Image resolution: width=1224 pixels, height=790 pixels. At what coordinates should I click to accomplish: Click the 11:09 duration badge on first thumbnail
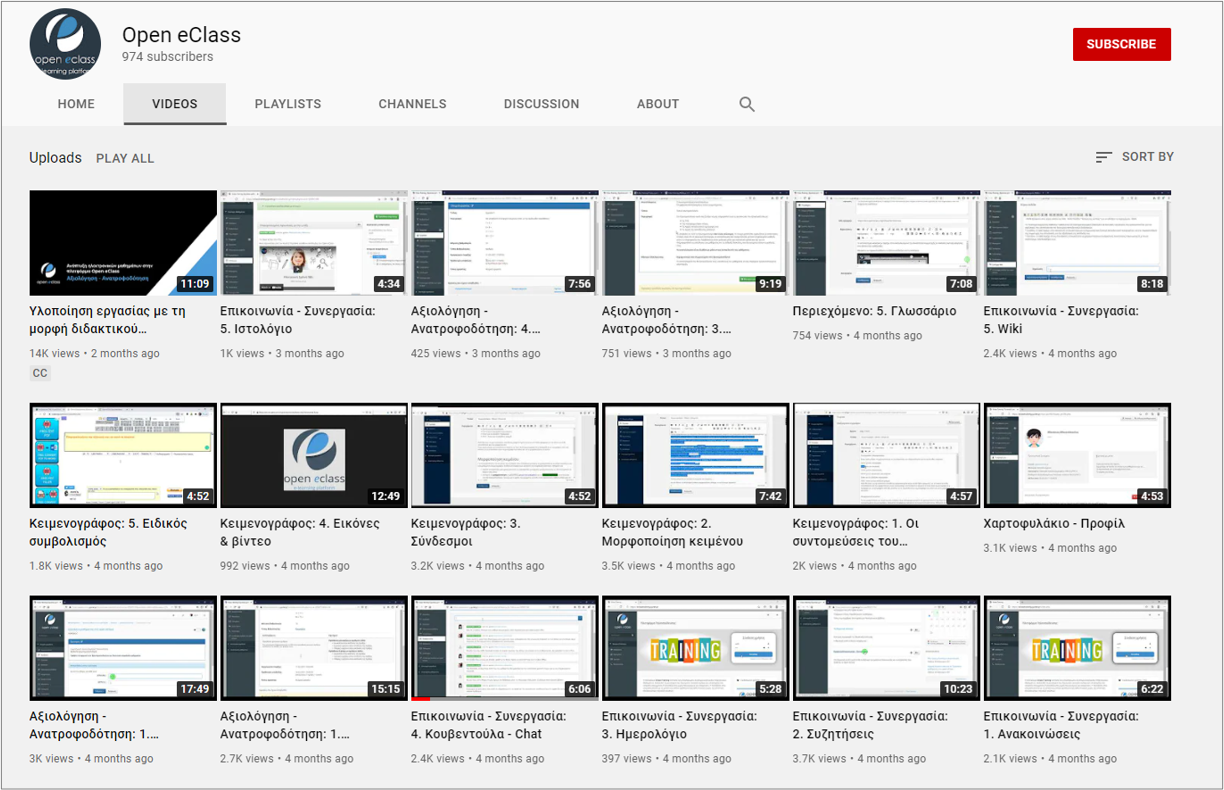click(195, 284)
